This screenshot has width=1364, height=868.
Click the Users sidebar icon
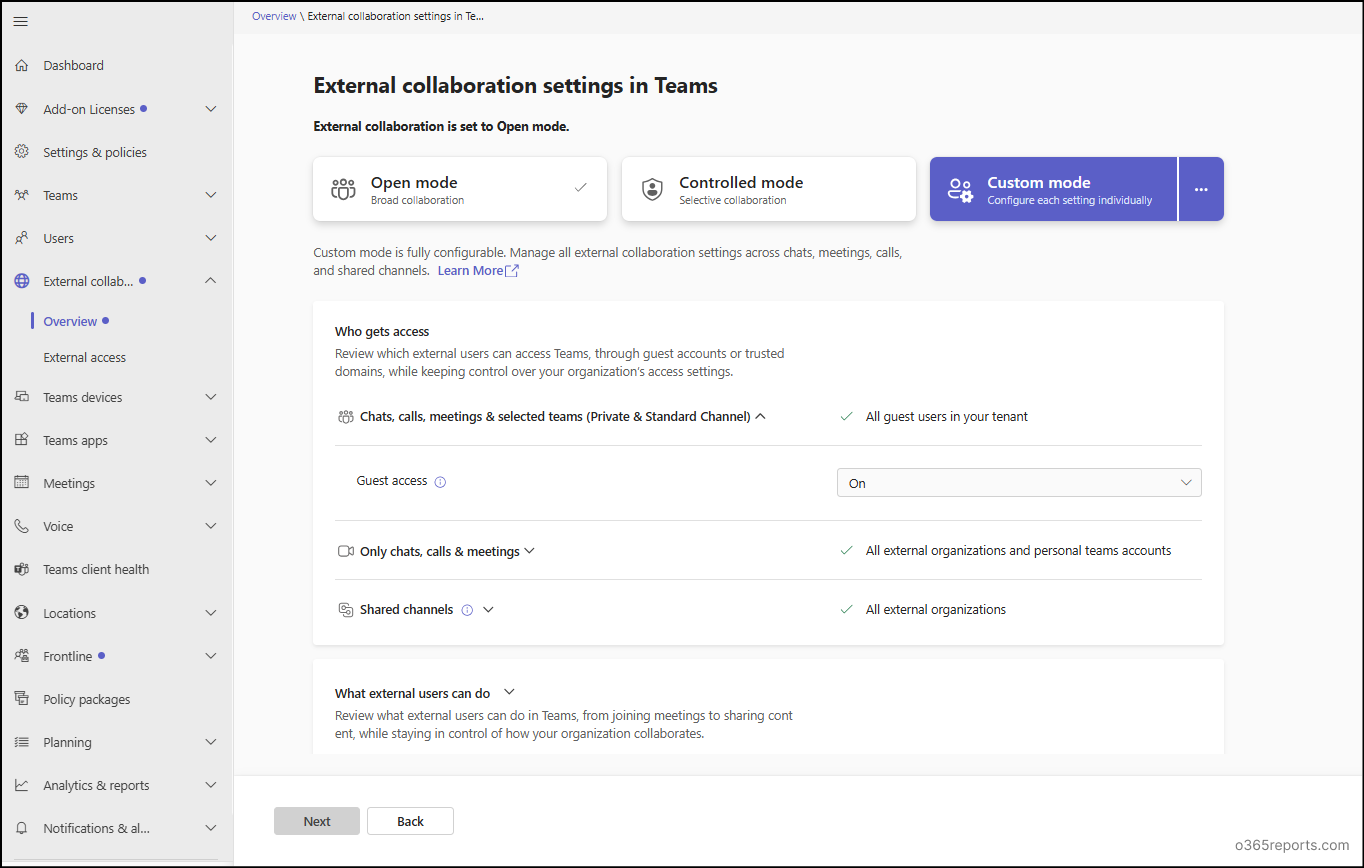pos(21,238)
